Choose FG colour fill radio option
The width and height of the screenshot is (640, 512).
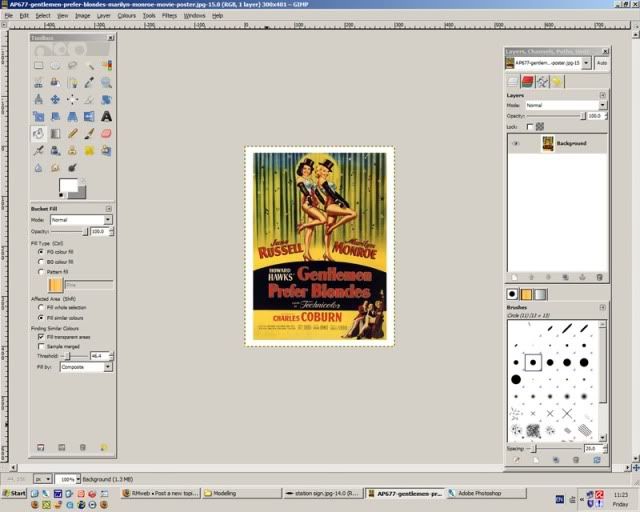tap(41, 252)
